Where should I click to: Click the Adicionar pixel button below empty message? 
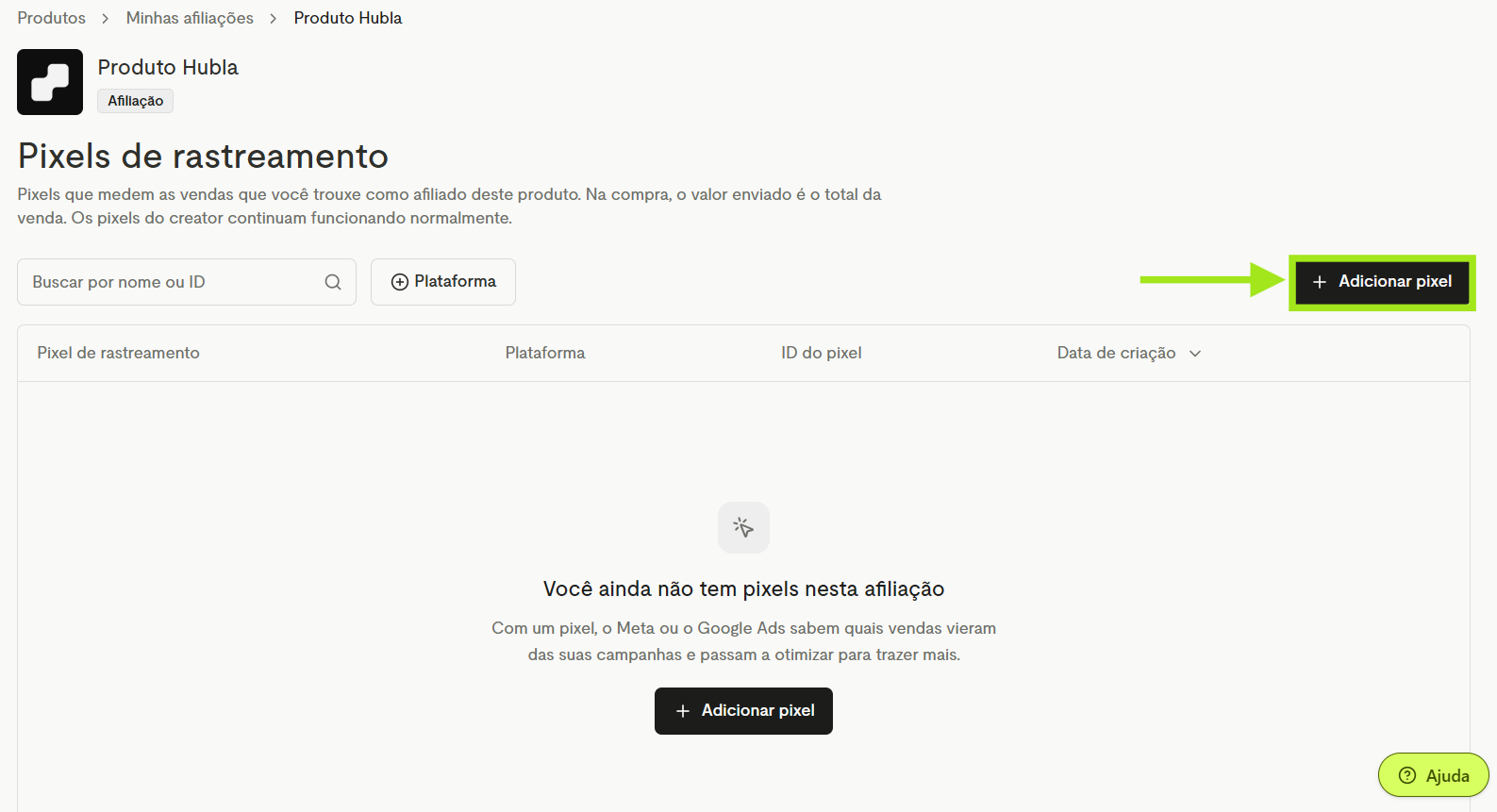pyautogui.click(x=743, y=711)
